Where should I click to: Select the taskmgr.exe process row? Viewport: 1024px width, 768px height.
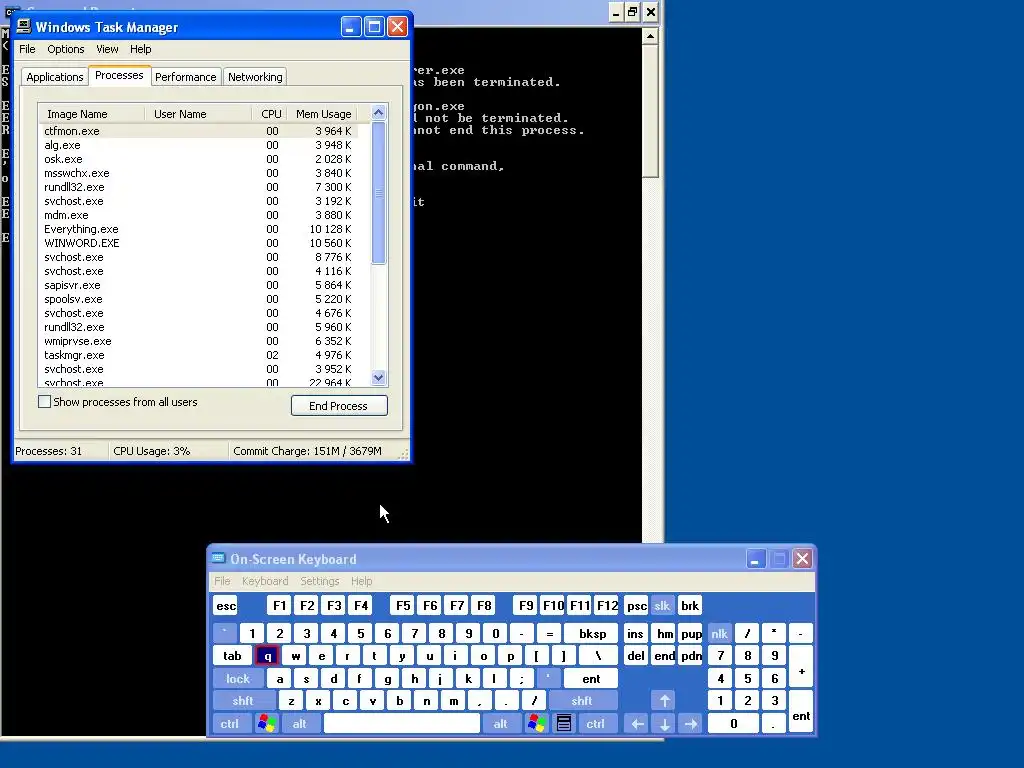198,355
